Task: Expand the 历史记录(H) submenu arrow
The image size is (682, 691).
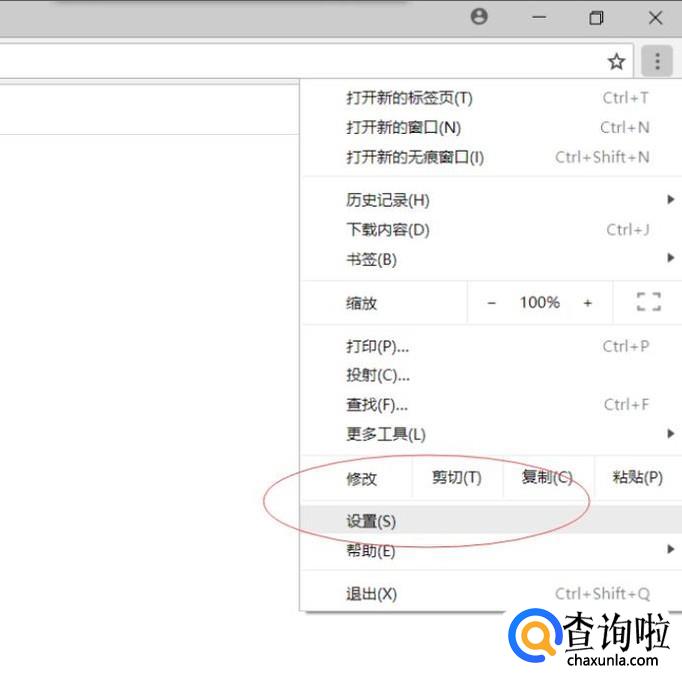Action: coord(671,200)
